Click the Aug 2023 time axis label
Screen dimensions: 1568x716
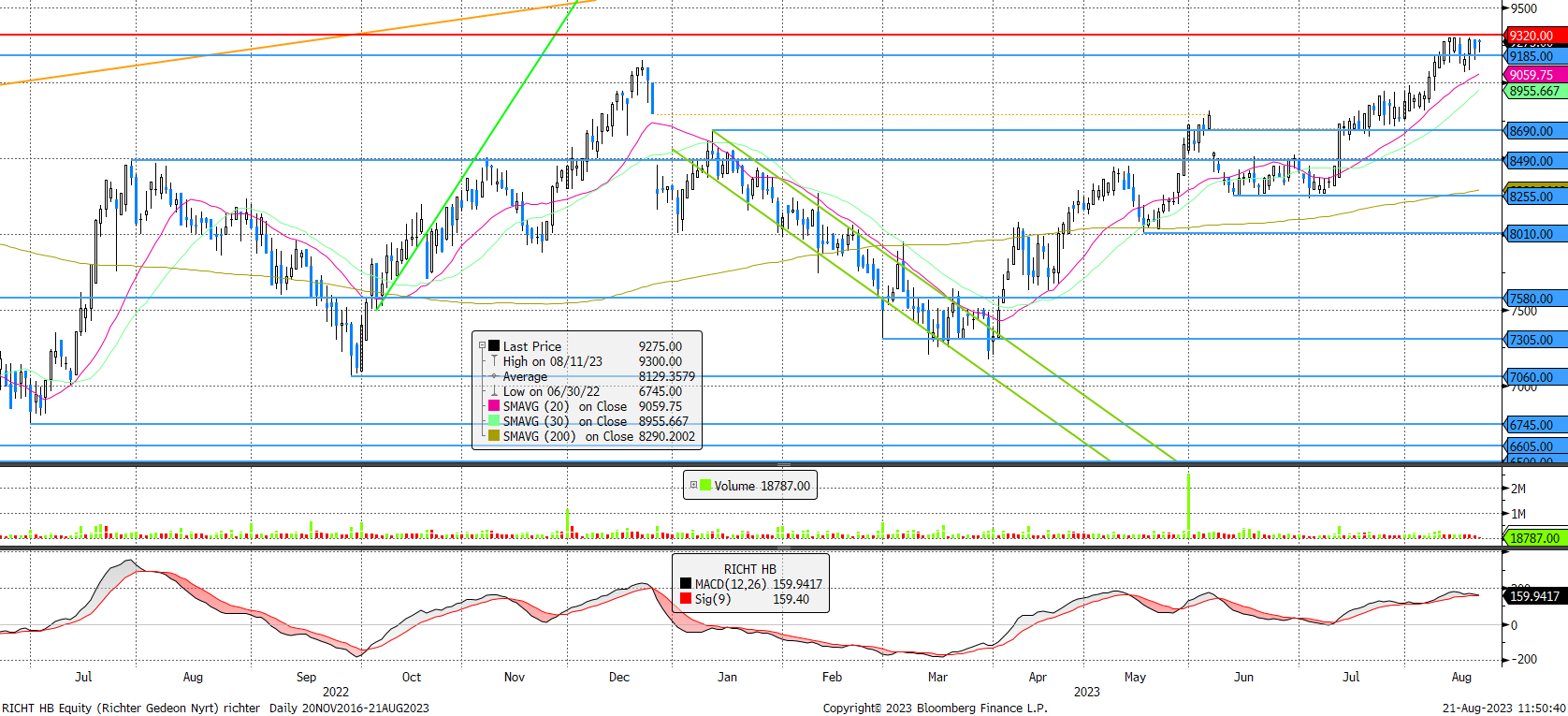pos(1461,676)
